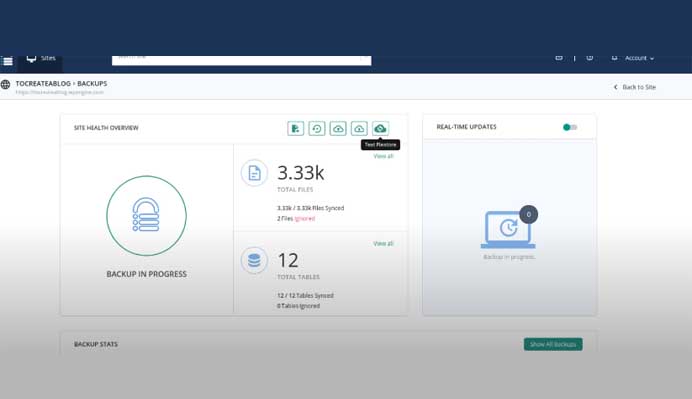
Task: Click the Test Restore cloud icon
Action: click(380, 128)
